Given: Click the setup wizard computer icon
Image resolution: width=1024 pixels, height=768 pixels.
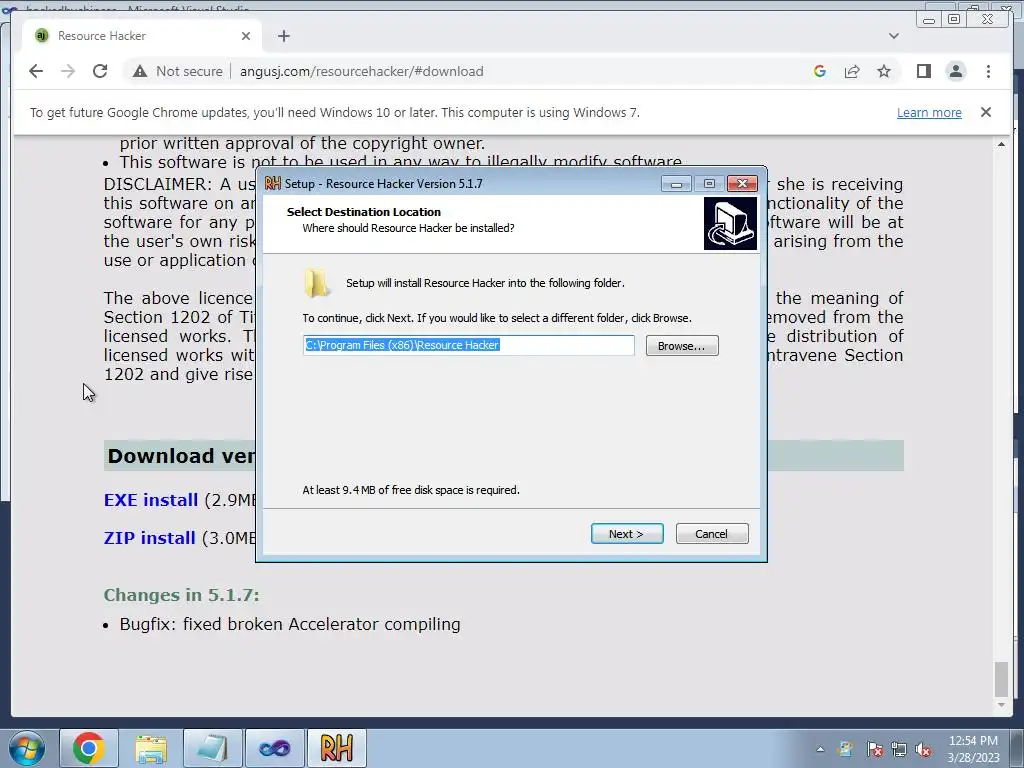Looking at the screenshot, I should [730, 223].
